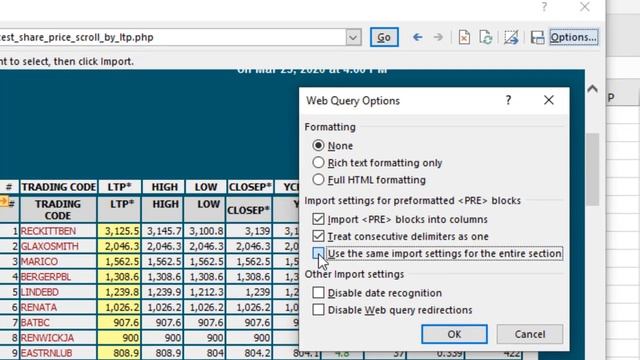This screenshot has width=640, height=360.
Task: Click the MARICO trading code link
Action: (x=39, y=262)
